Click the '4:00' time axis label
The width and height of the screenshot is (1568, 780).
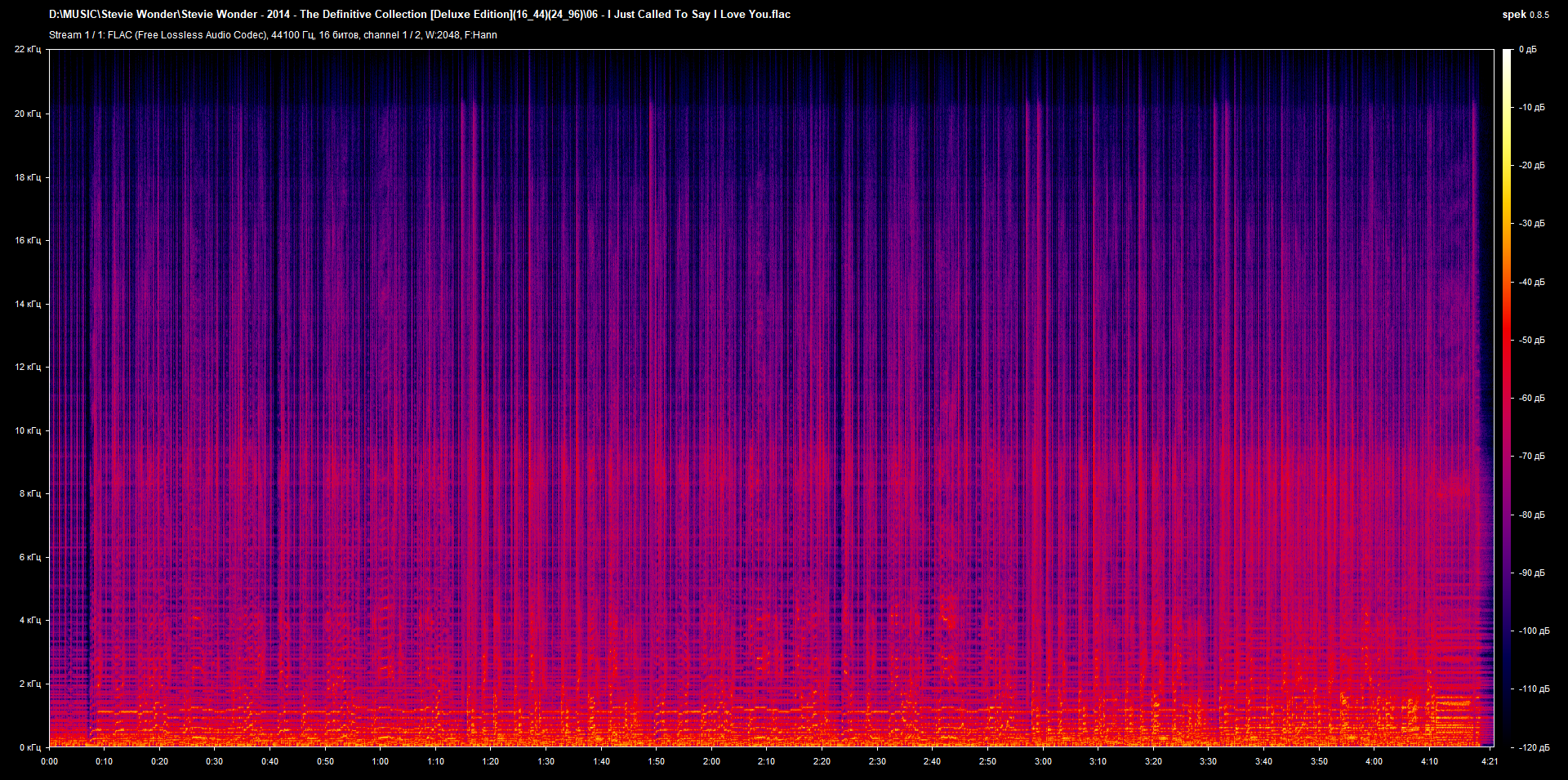pyautogui.click(x=1374, y=761)
